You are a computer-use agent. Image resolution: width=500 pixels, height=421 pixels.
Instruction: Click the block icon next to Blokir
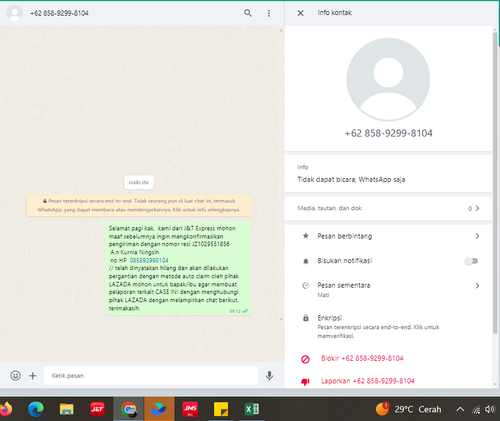pyautogui.click(x=305, y=359)
